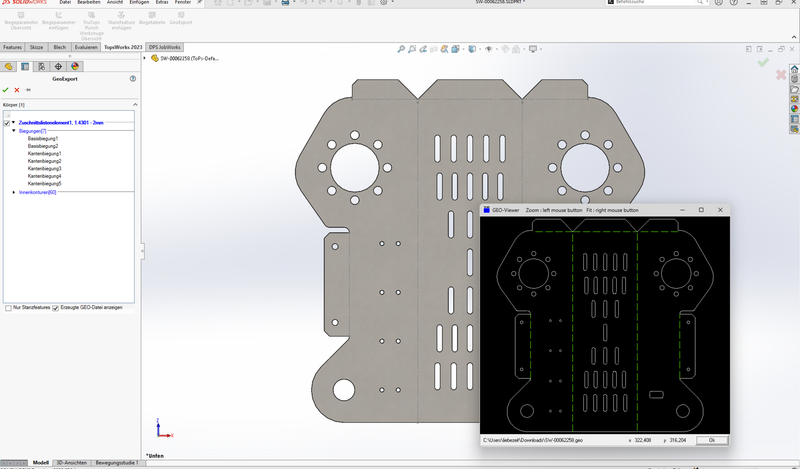Accept with confirmation corner green check
Viewport: 800px width, 469px height.
[x=763, y=62]
